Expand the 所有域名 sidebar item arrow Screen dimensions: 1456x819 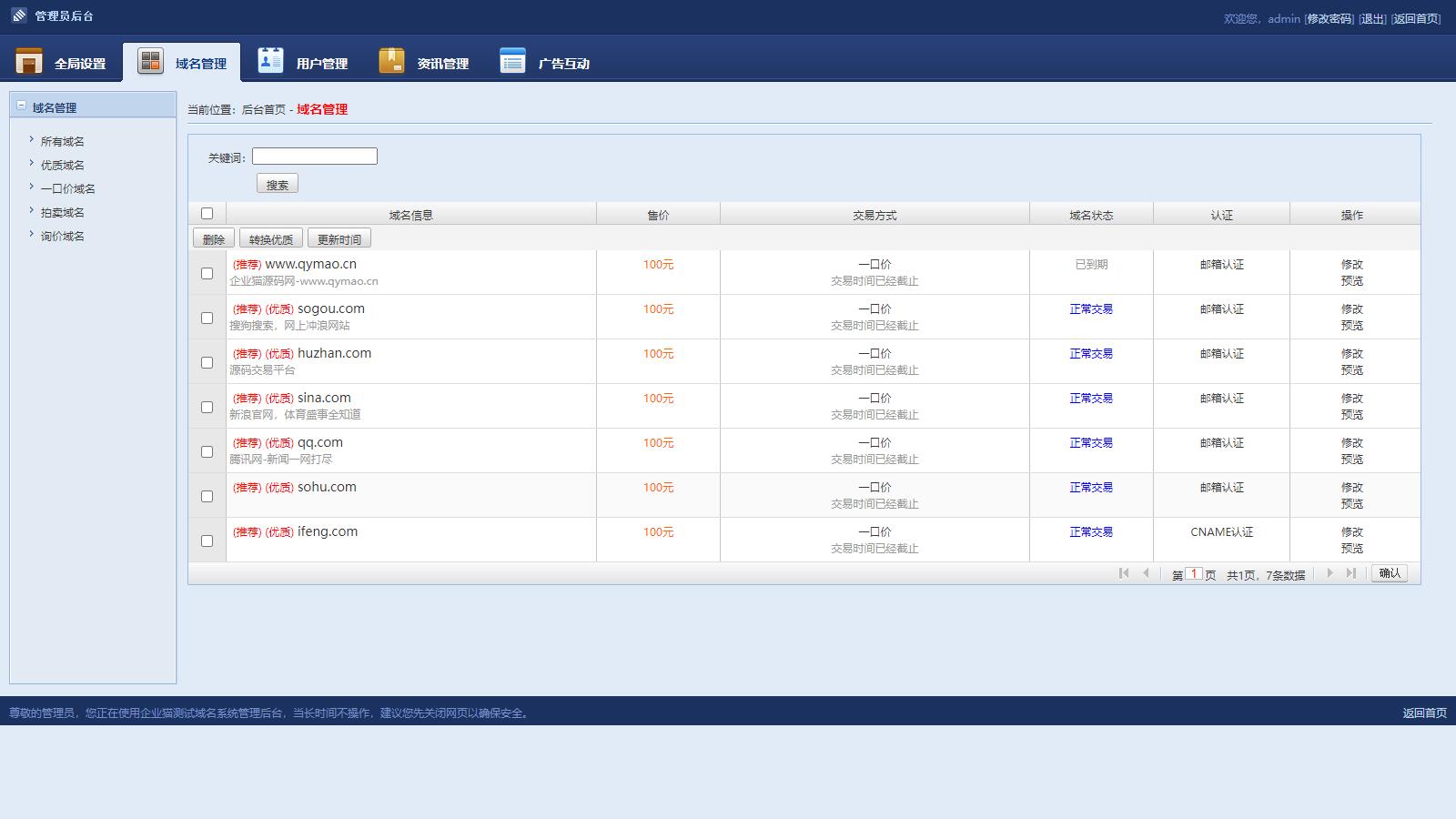click(31, 140)
